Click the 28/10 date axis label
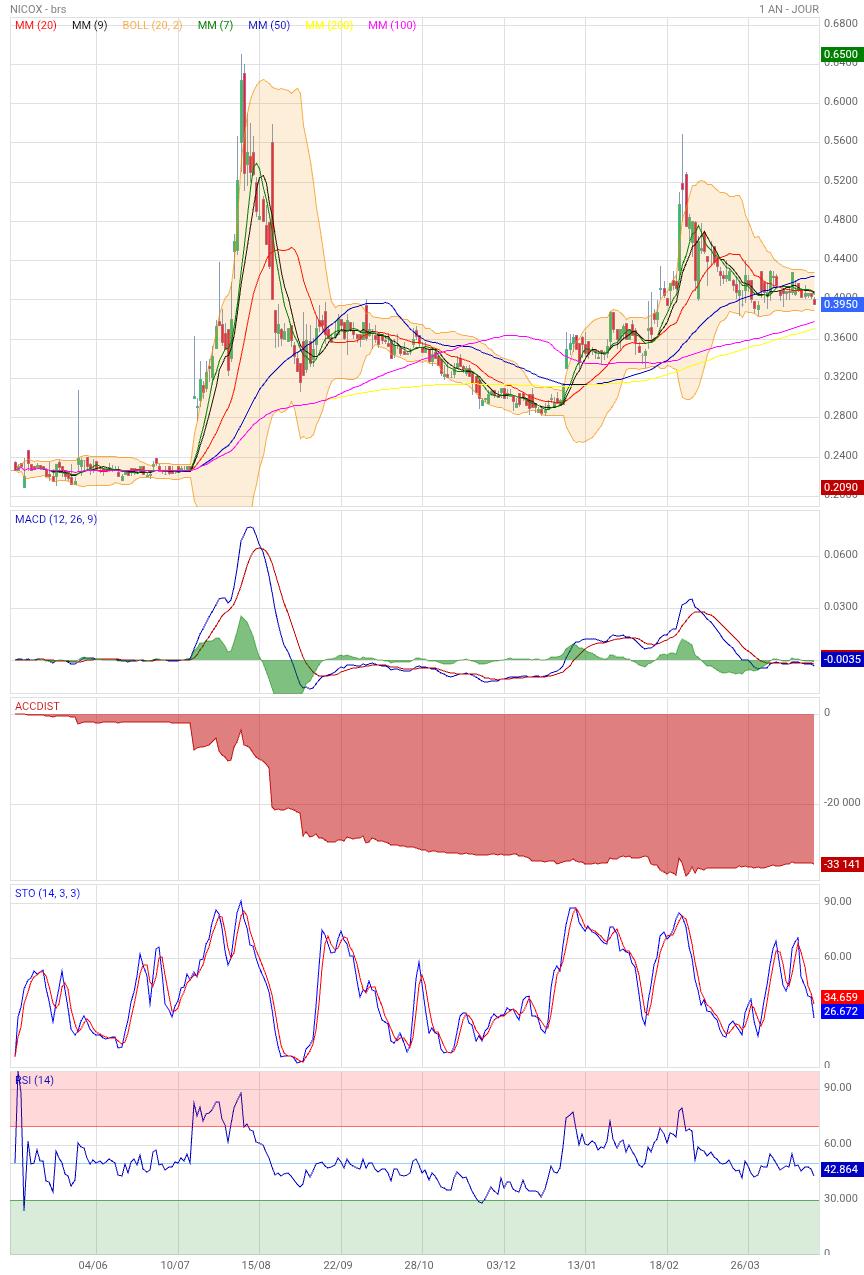864x1275 pixels. [419, 1265]
